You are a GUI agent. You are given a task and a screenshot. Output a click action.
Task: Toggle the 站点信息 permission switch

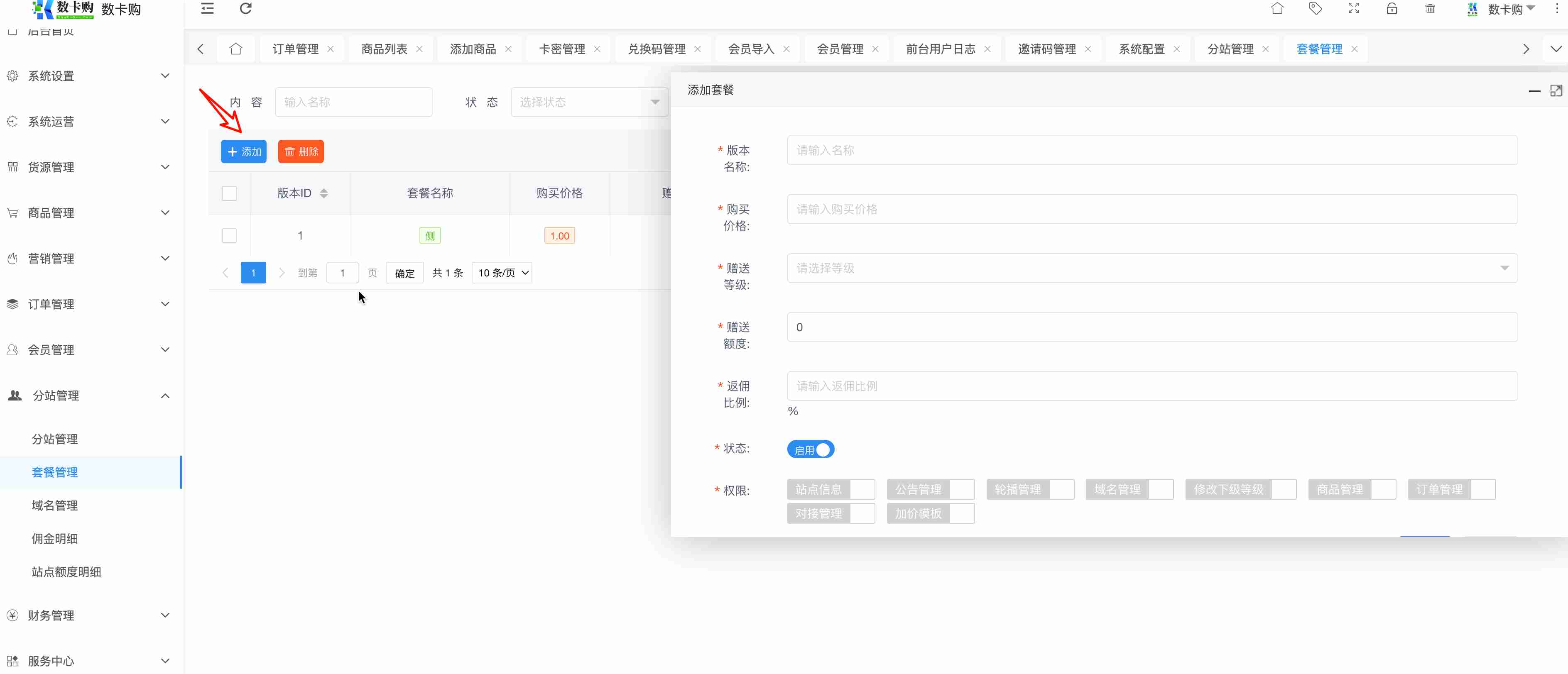(x=830, y=489)
